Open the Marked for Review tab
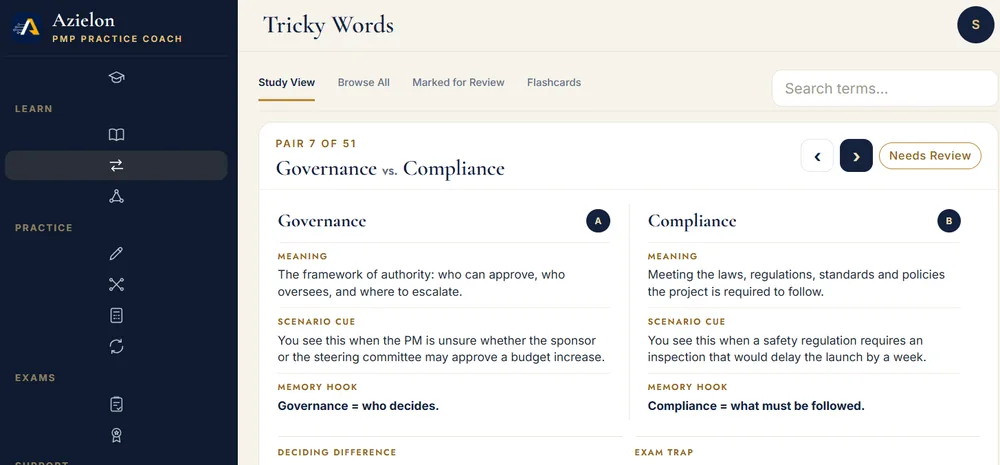The image size is (1000, 465). tap(458, 82)
